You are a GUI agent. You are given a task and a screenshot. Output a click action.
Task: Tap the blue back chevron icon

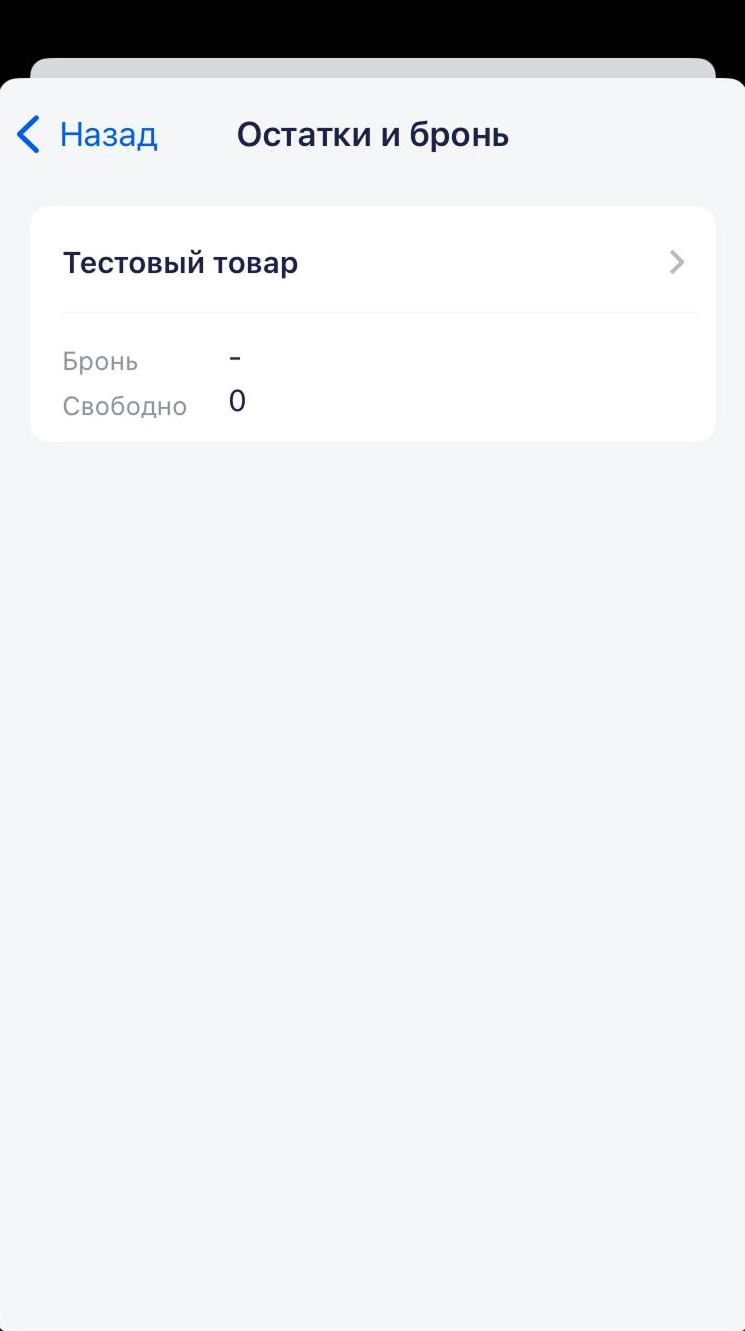click(29, 134)
